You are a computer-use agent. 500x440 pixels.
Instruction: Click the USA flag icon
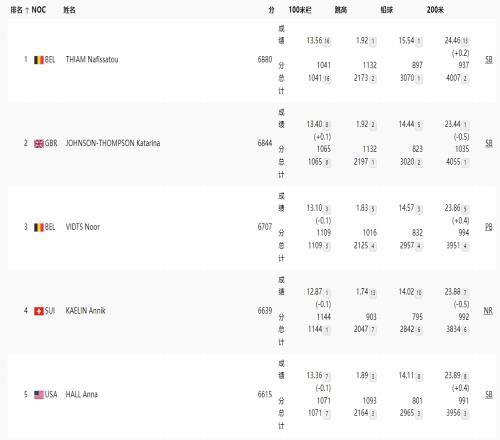39,395
